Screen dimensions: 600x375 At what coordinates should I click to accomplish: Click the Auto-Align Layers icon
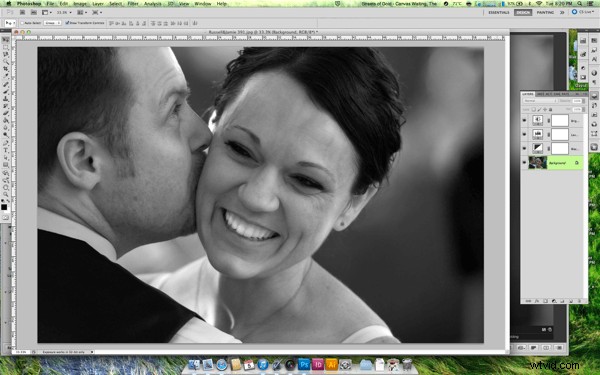[x=195, y=23]
